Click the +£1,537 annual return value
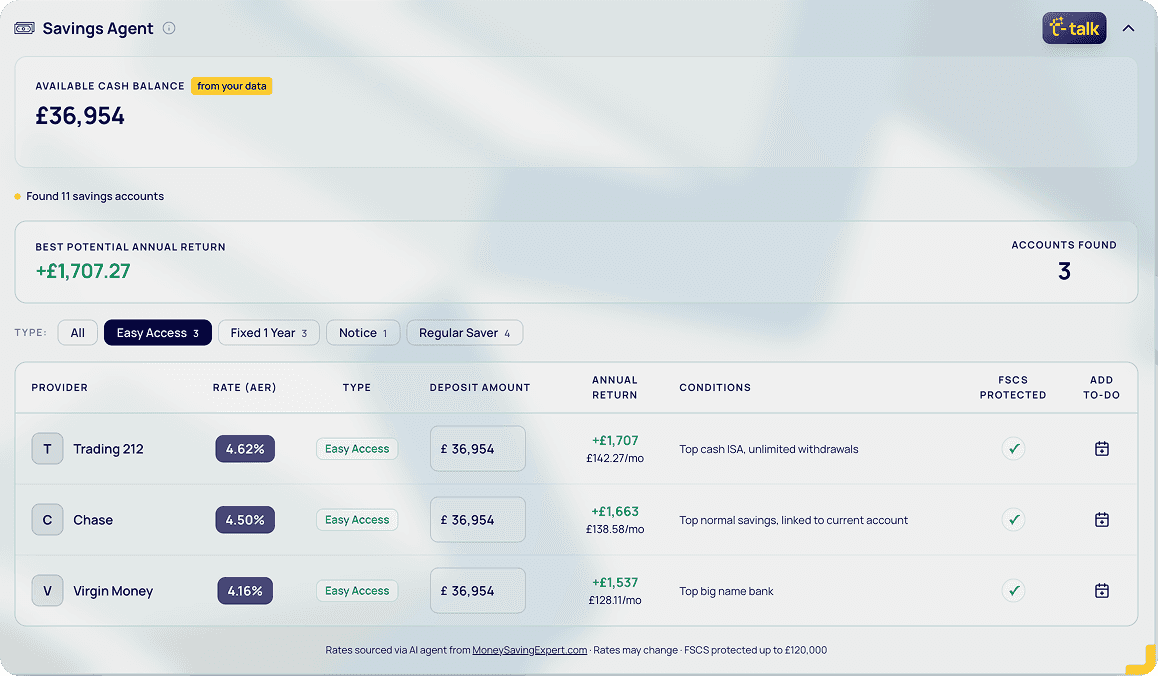Image resolution: width=1158 pixels, height=676 pixels. click(615, 582)
